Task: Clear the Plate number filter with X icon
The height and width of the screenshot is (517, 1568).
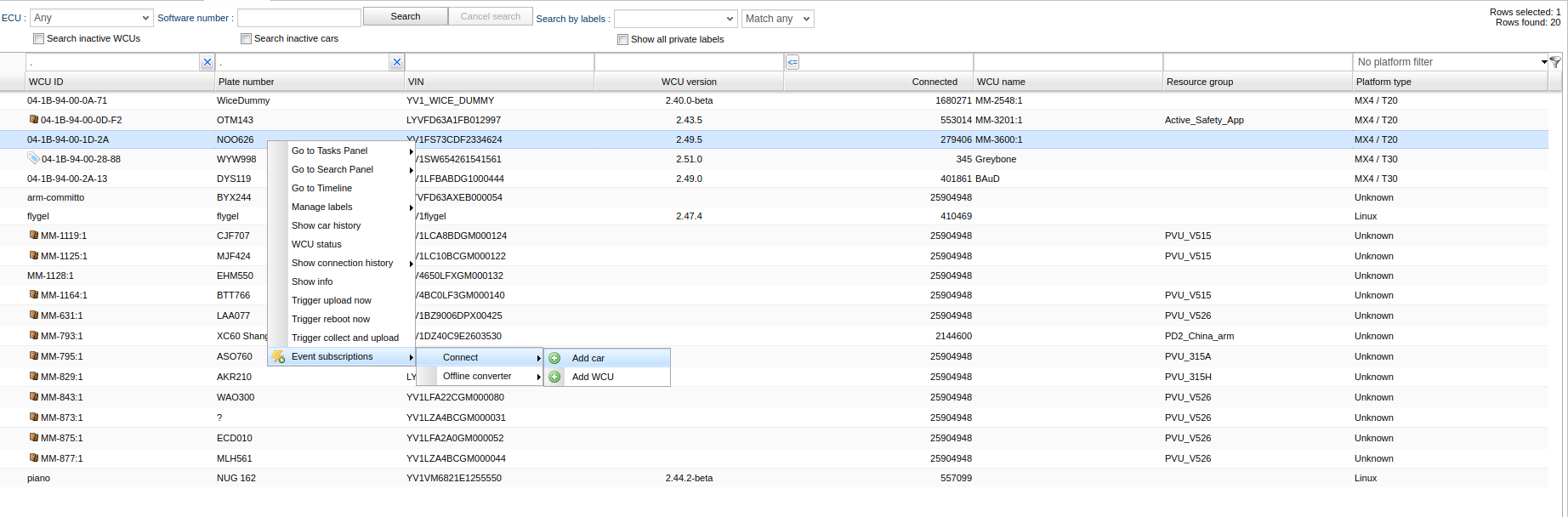Action: coord(396,62)
